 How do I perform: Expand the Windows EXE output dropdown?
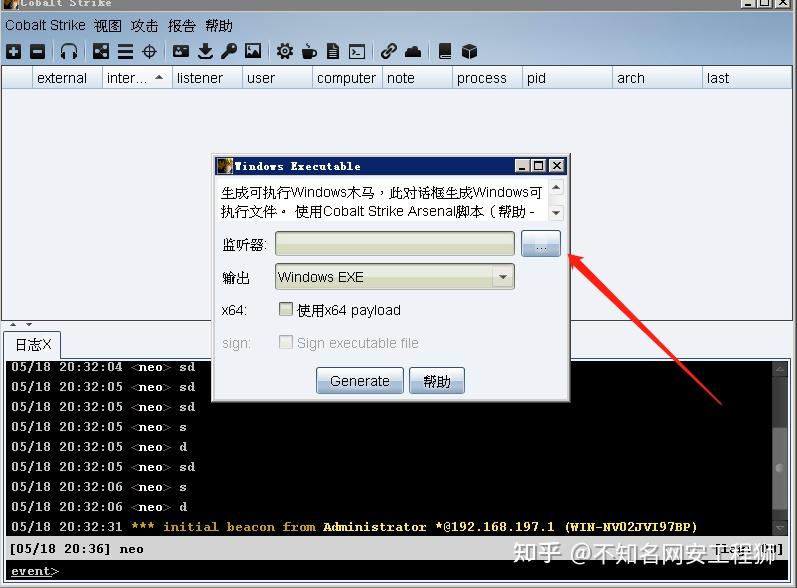503,277
